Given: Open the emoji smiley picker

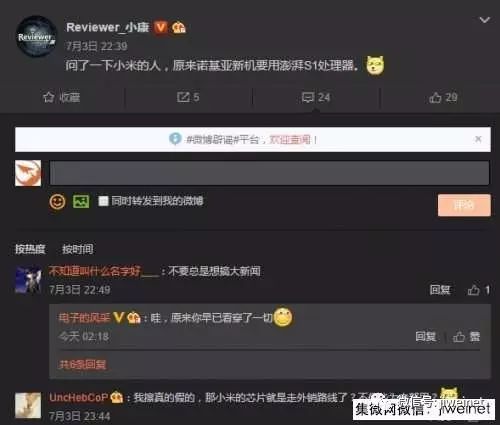Looking at the screenshot, I should (57, 201).
